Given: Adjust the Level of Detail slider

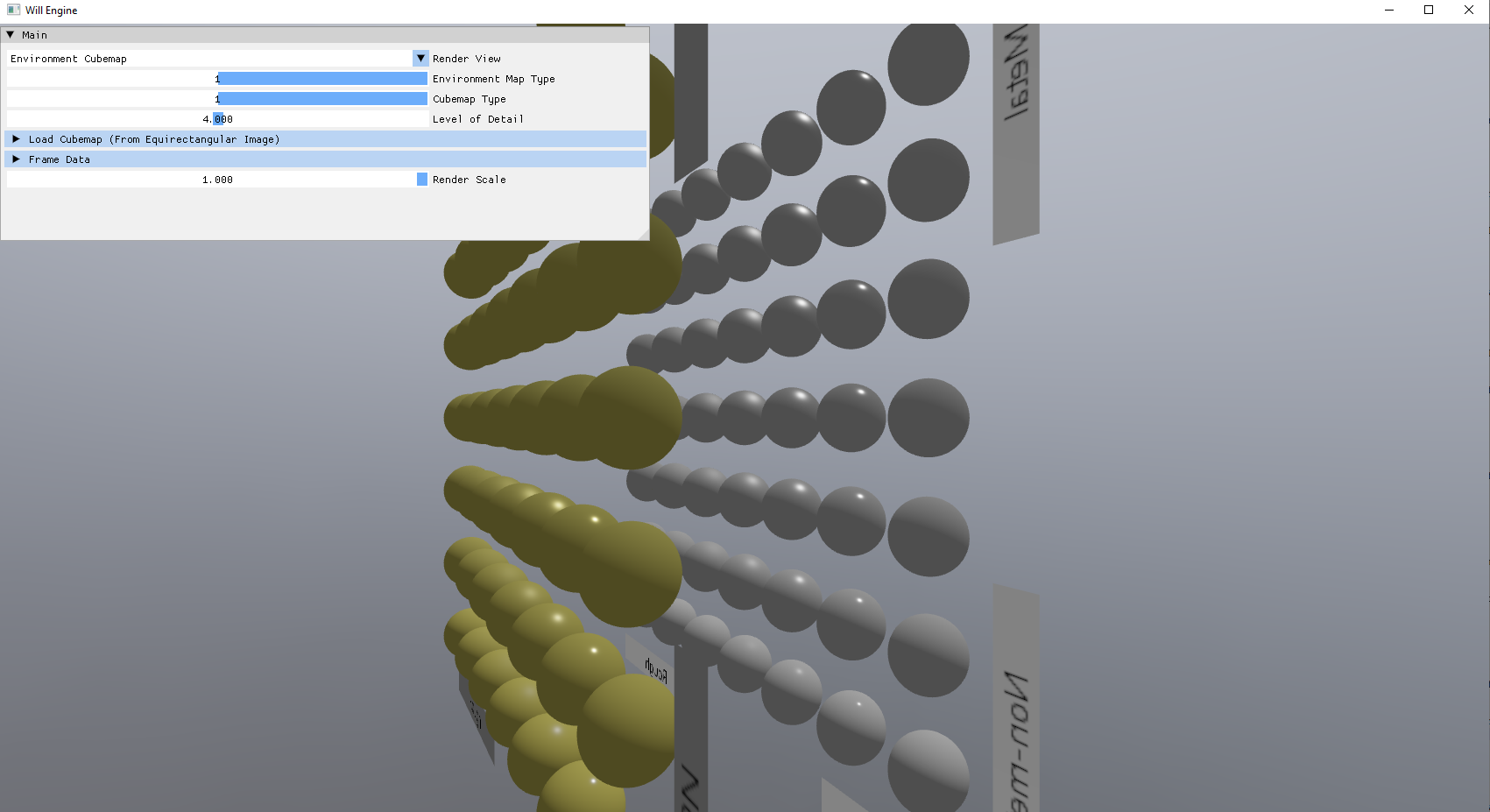Looking at the screenshot, I should point(217,119).
